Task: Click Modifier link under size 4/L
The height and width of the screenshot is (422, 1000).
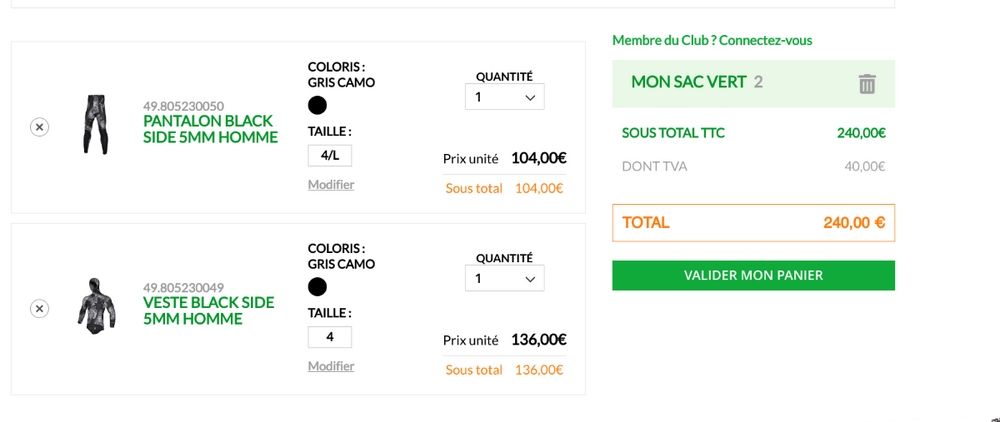Action: (x=331, y=185)
